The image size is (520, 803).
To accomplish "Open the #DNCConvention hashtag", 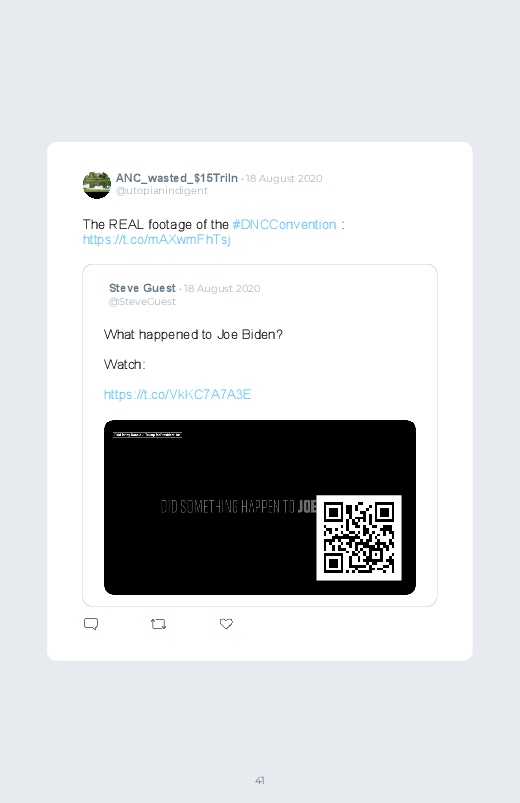I will click(x=284, y=224).
